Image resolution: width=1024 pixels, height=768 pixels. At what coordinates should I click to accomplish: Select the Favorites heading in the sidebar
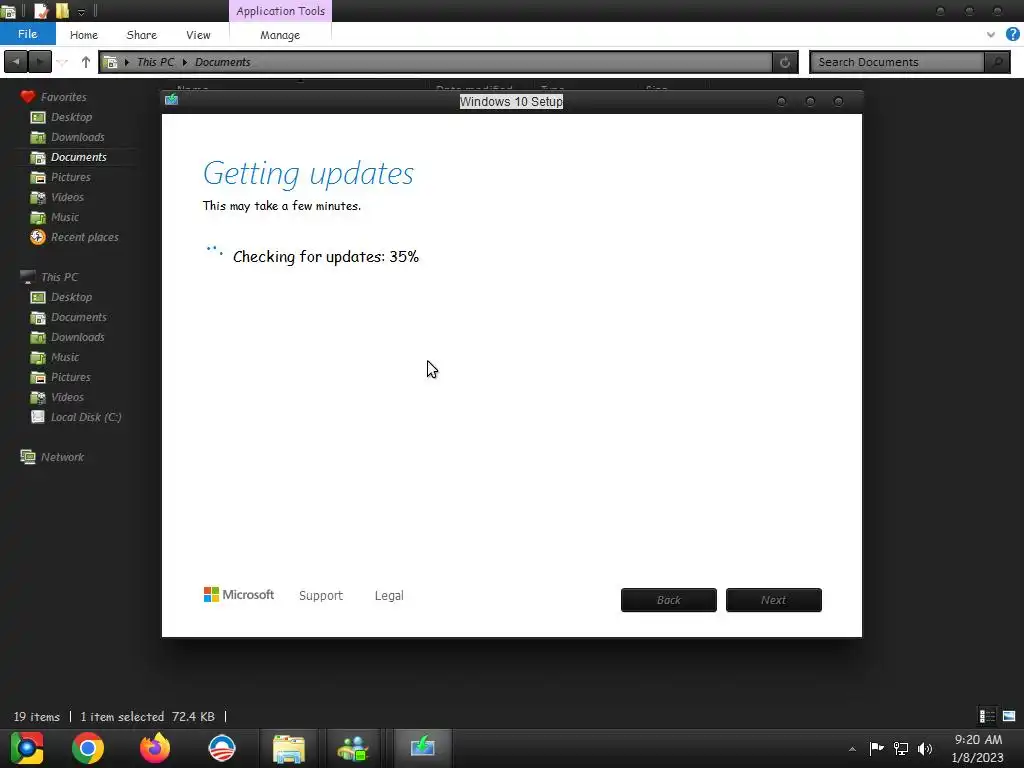click(x=63, y=97)
